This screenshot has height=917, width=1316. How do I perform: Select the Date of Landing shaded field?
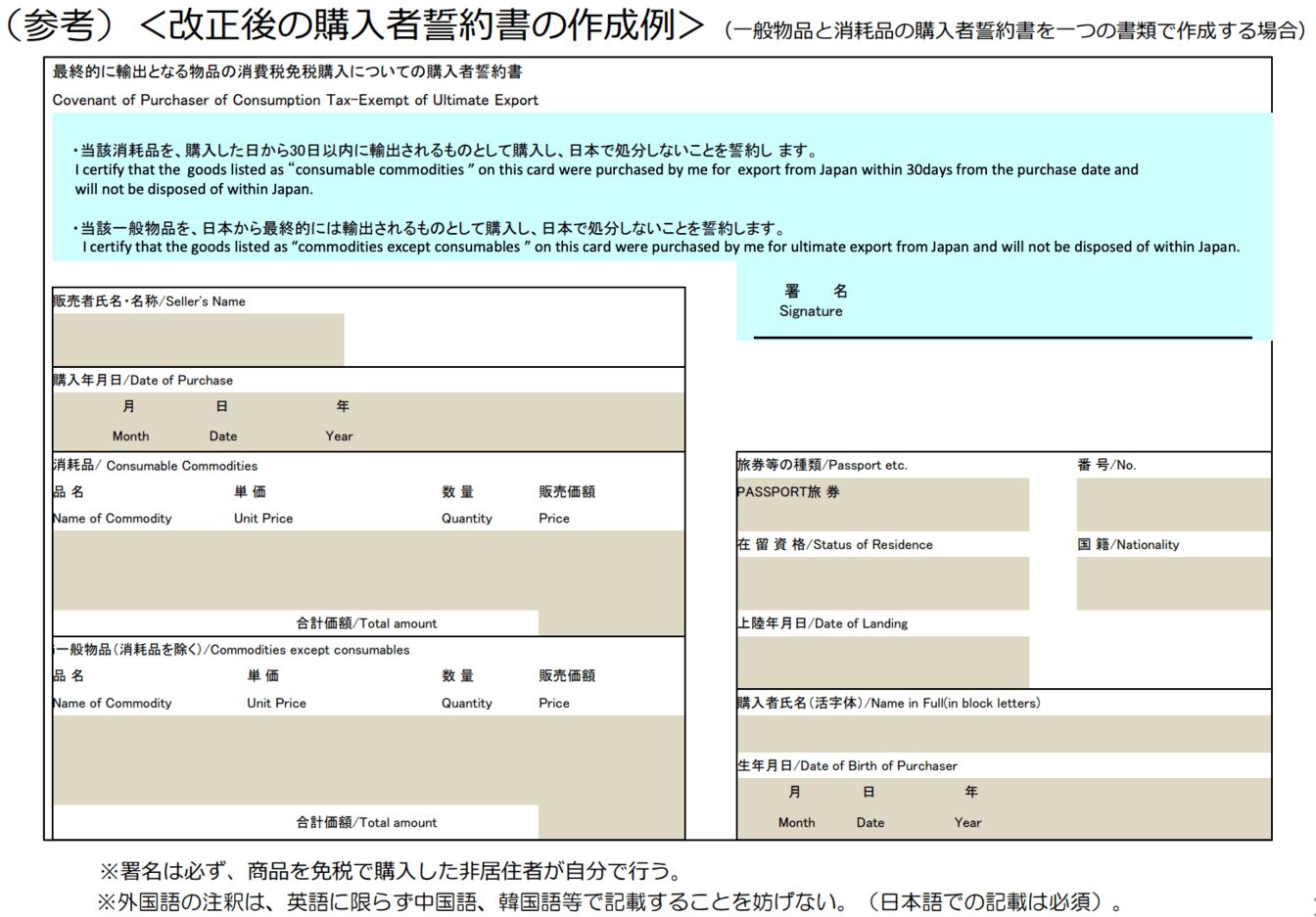click(x=883, y=663)
